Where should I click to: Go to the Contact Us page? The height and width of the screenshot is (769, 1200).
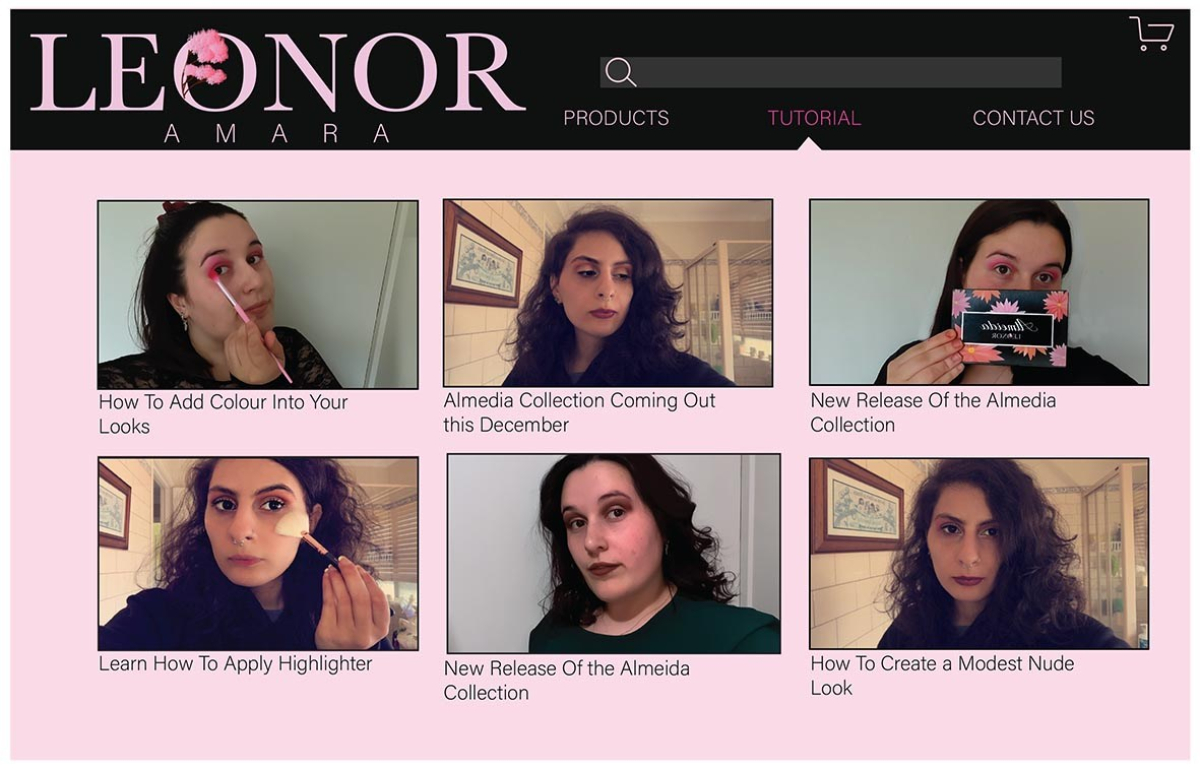(1033, 118)
